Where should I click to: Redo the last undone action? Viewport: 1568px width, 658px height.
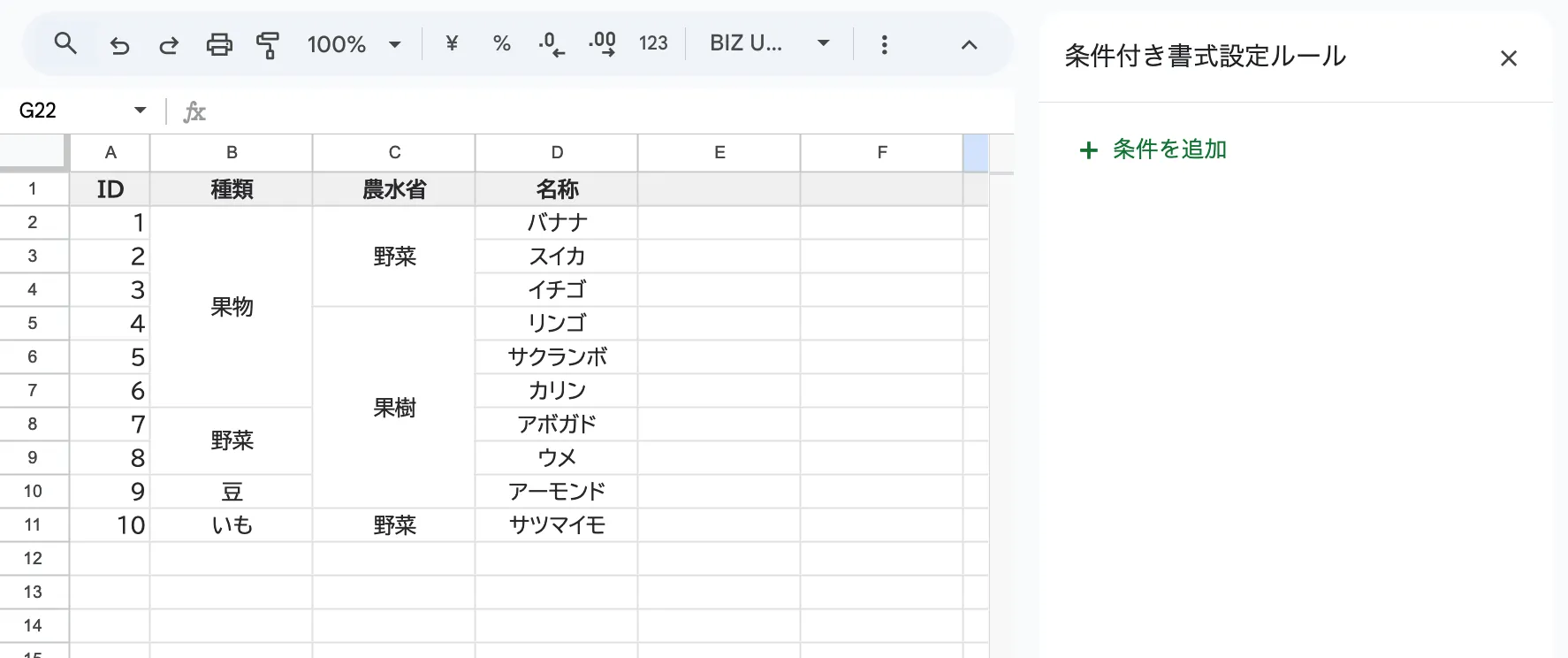tap(169, 44)
